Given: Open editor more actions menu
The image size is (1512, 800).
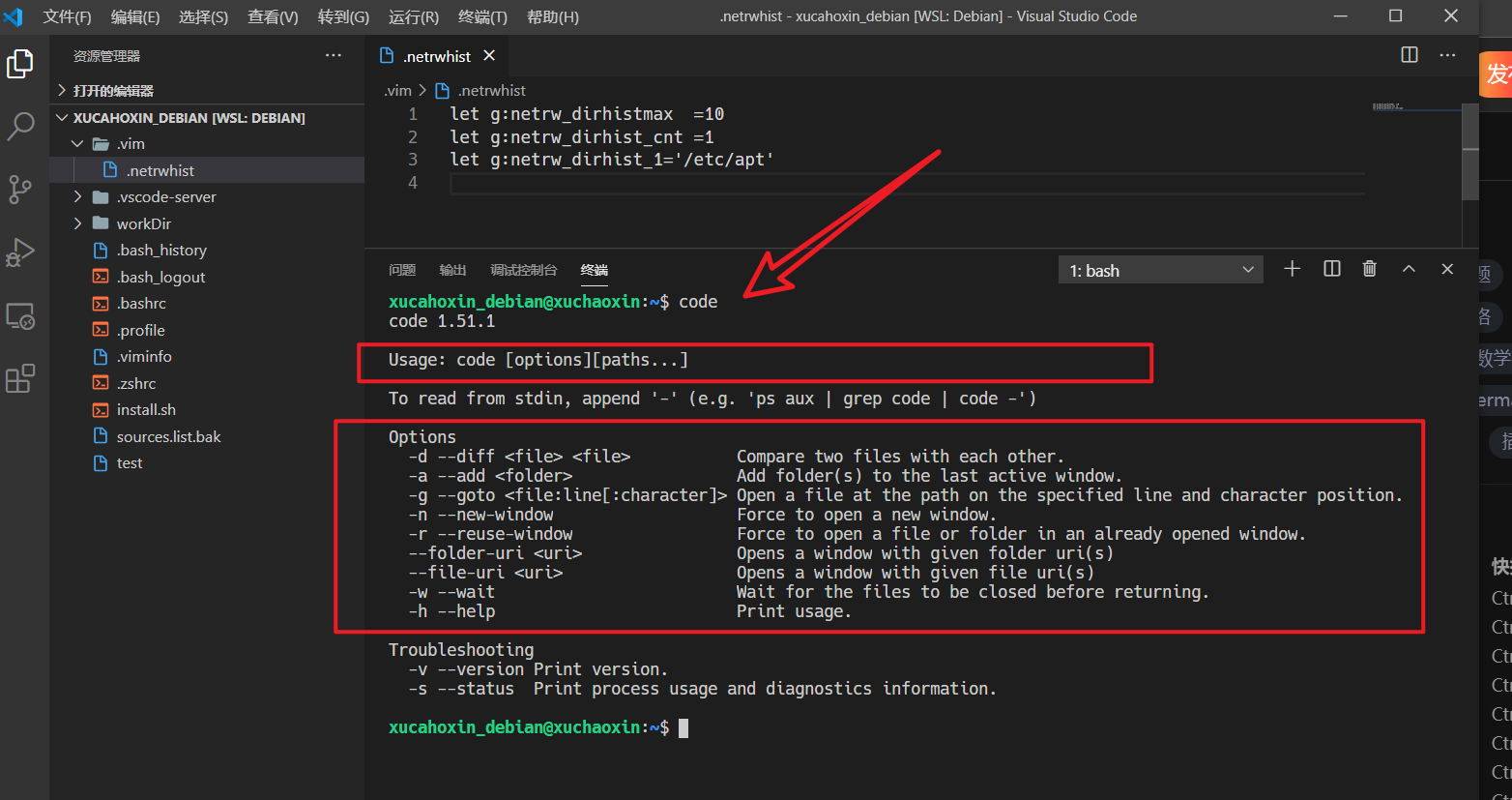Looking at the screenshot, I should click(1447, 55).
